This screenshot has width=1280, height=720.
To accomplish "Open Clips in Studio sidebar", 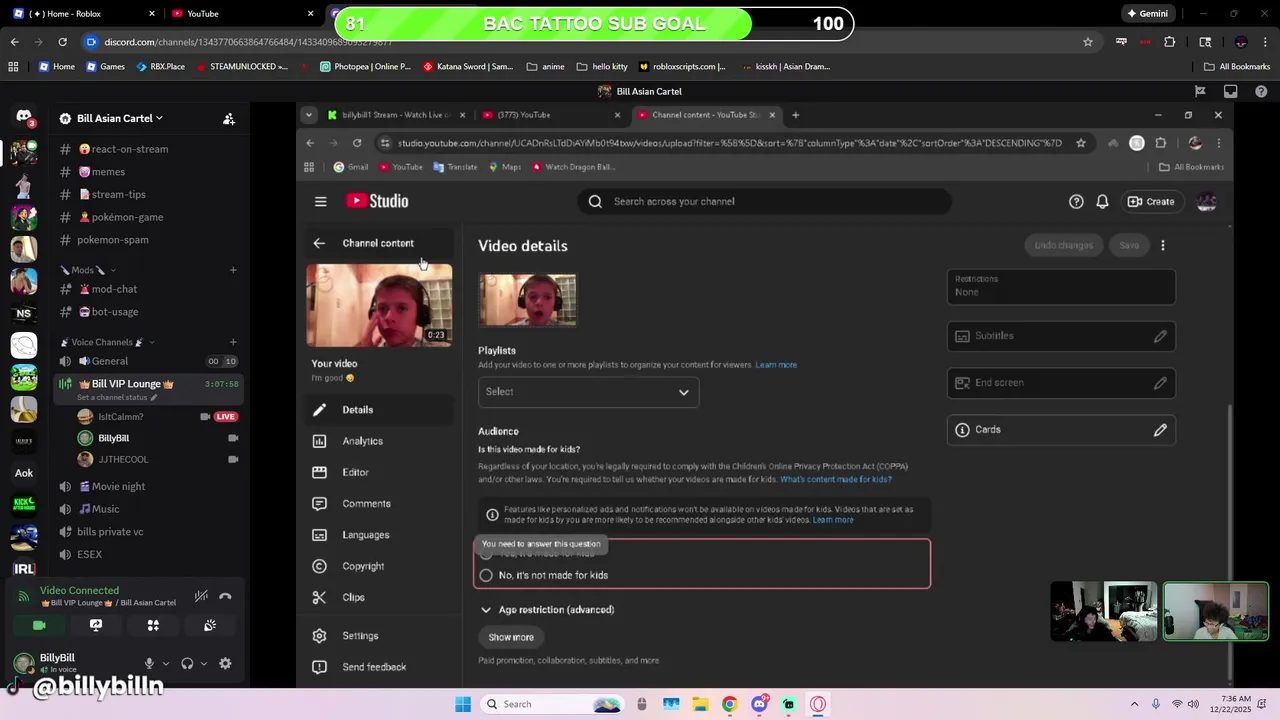I will coord(379,597).
